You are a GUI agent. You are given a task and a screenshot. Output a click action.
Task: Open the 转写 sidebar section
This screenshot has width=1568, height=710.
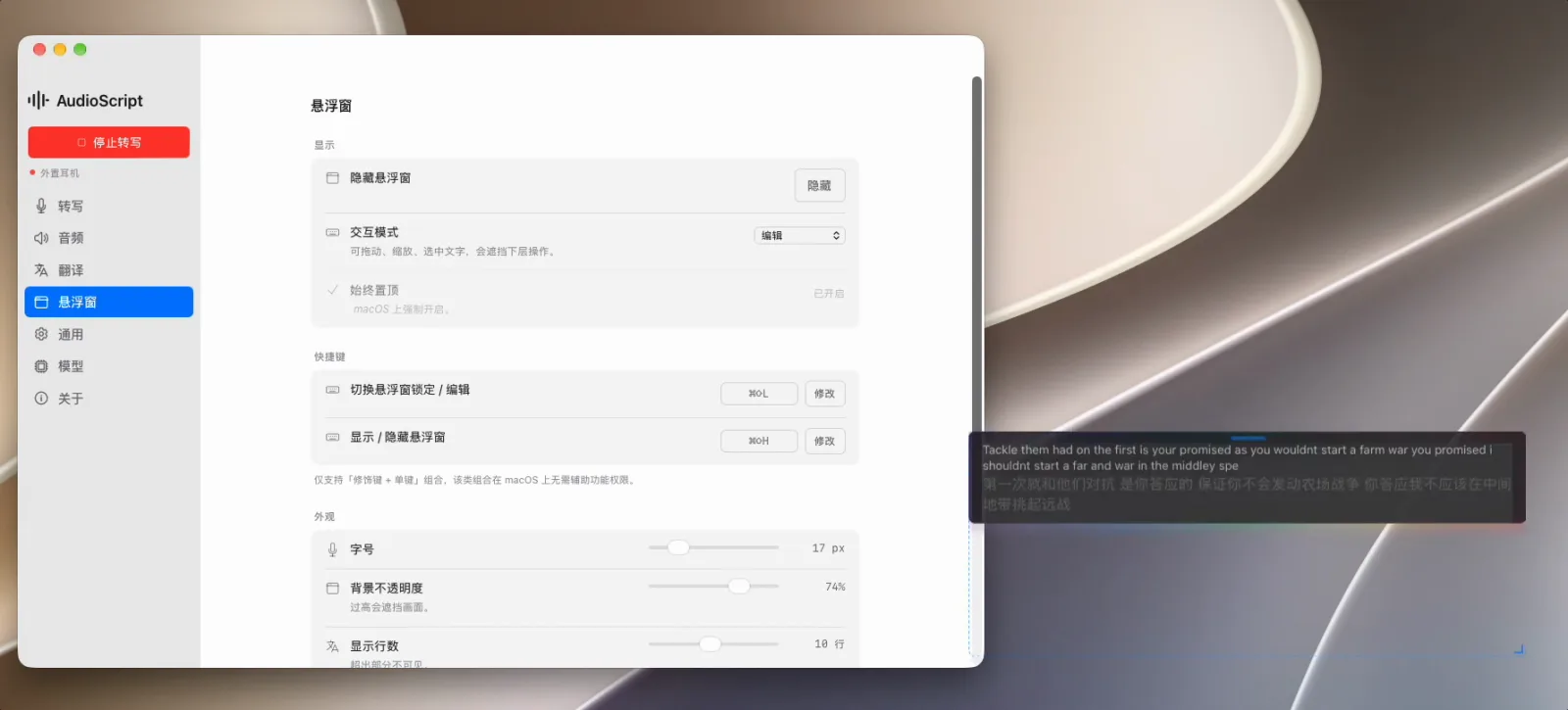(x=109, y=206)
